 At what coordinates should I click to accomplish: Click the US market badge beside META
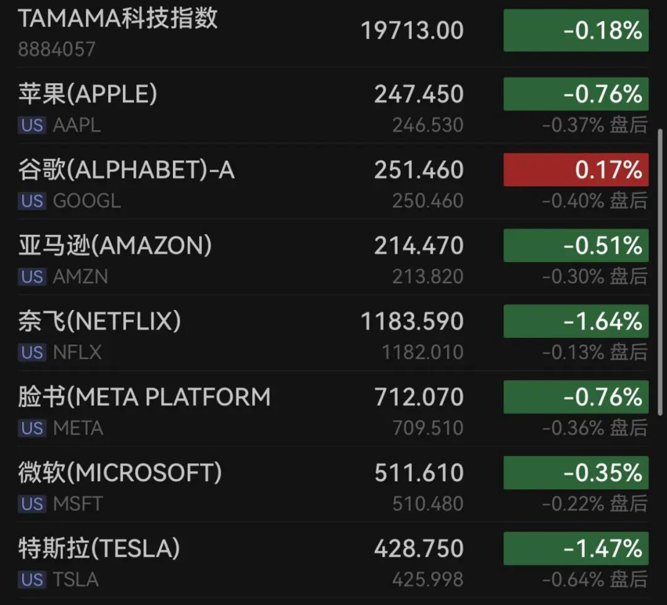pyautogui.click(x=32, y=429)
